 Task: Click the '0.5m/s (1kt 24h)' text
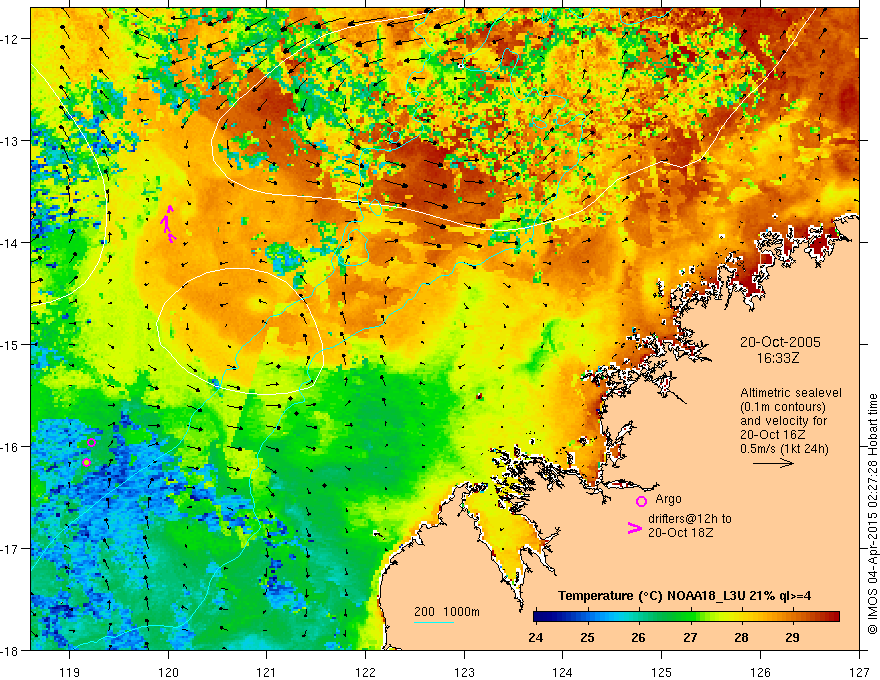click(x=785, y=449)
